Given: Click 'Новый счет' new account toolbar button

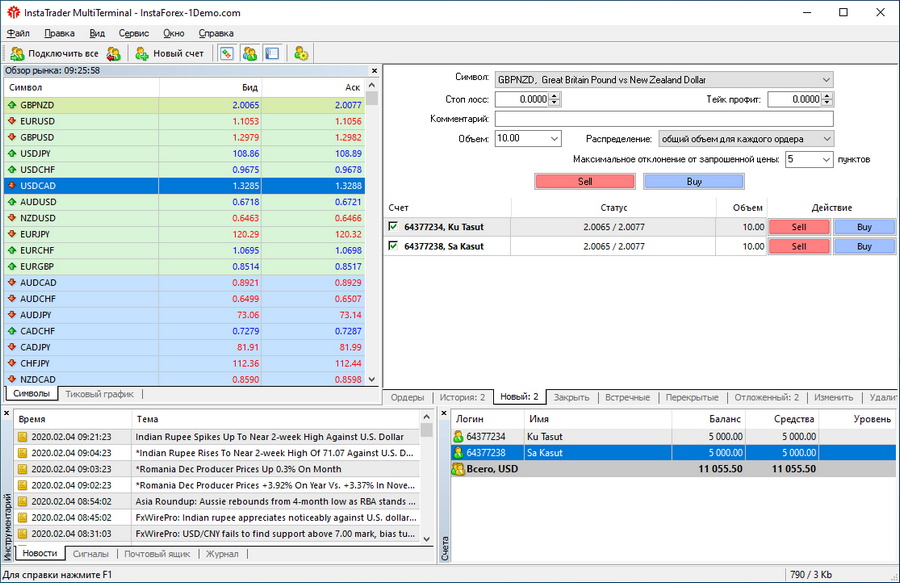Looking at the screenshot, I should pyautogui.click(x=169, y=53).
